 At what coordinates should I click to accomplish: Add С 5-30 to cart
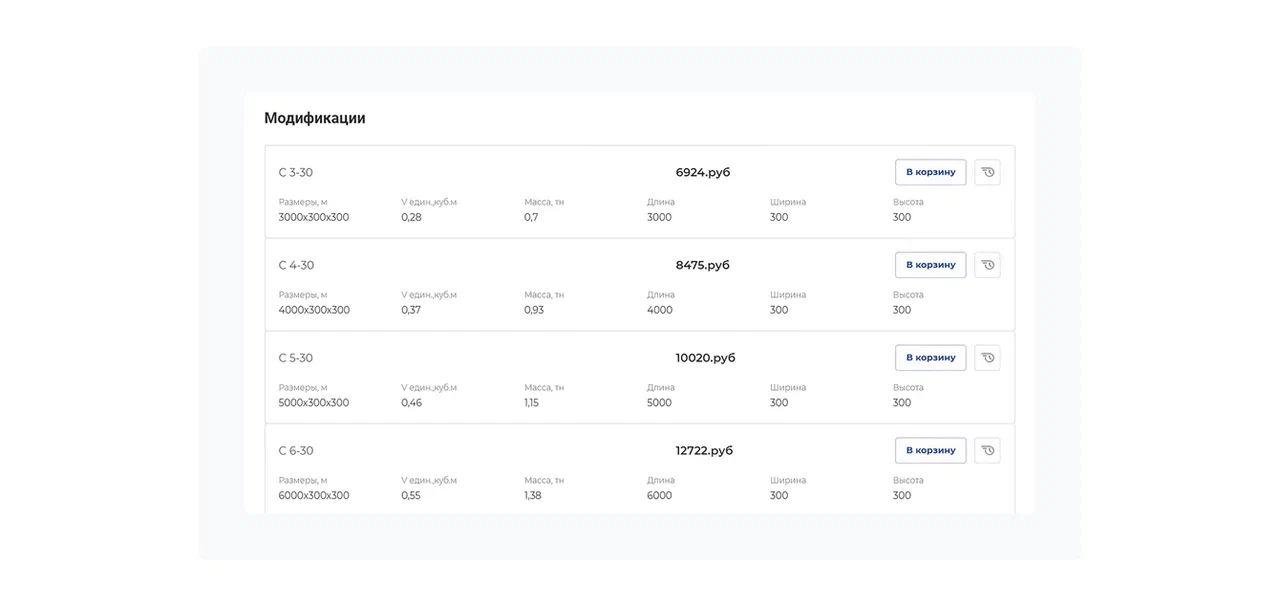(930, 358)
